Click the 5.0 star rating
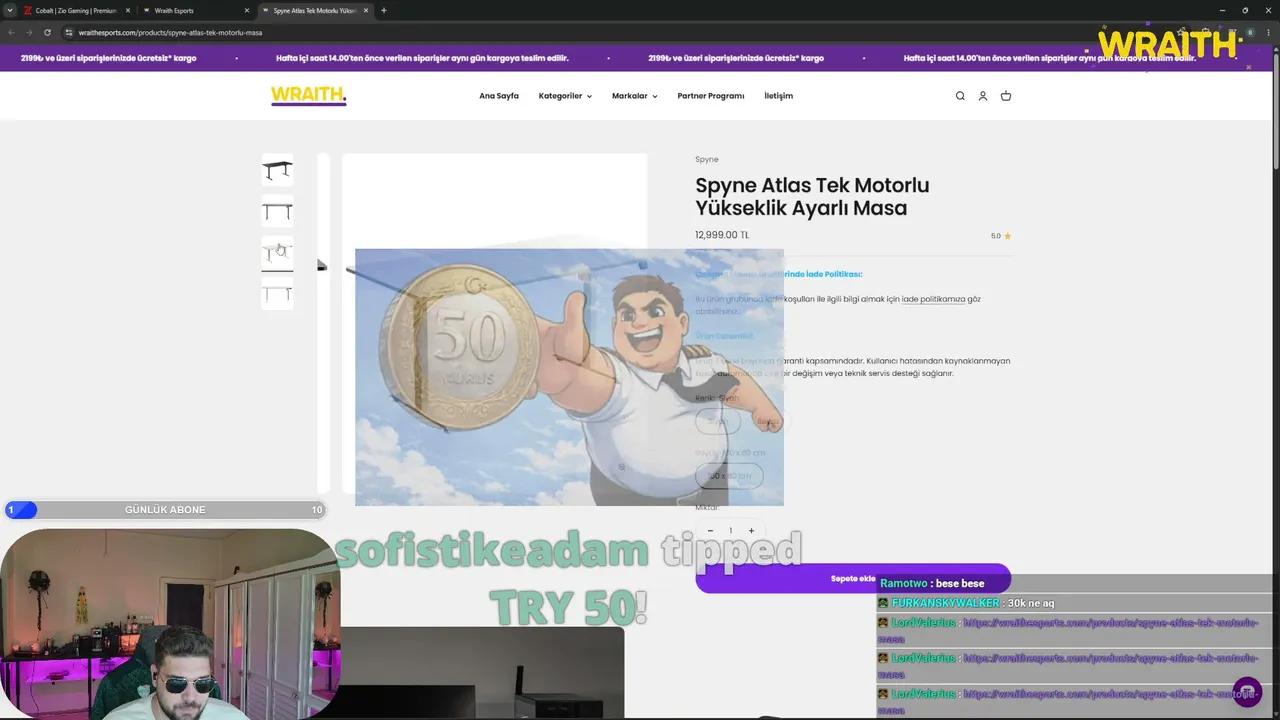Viewport: 1280px width, 720px height. [1001, 236]
